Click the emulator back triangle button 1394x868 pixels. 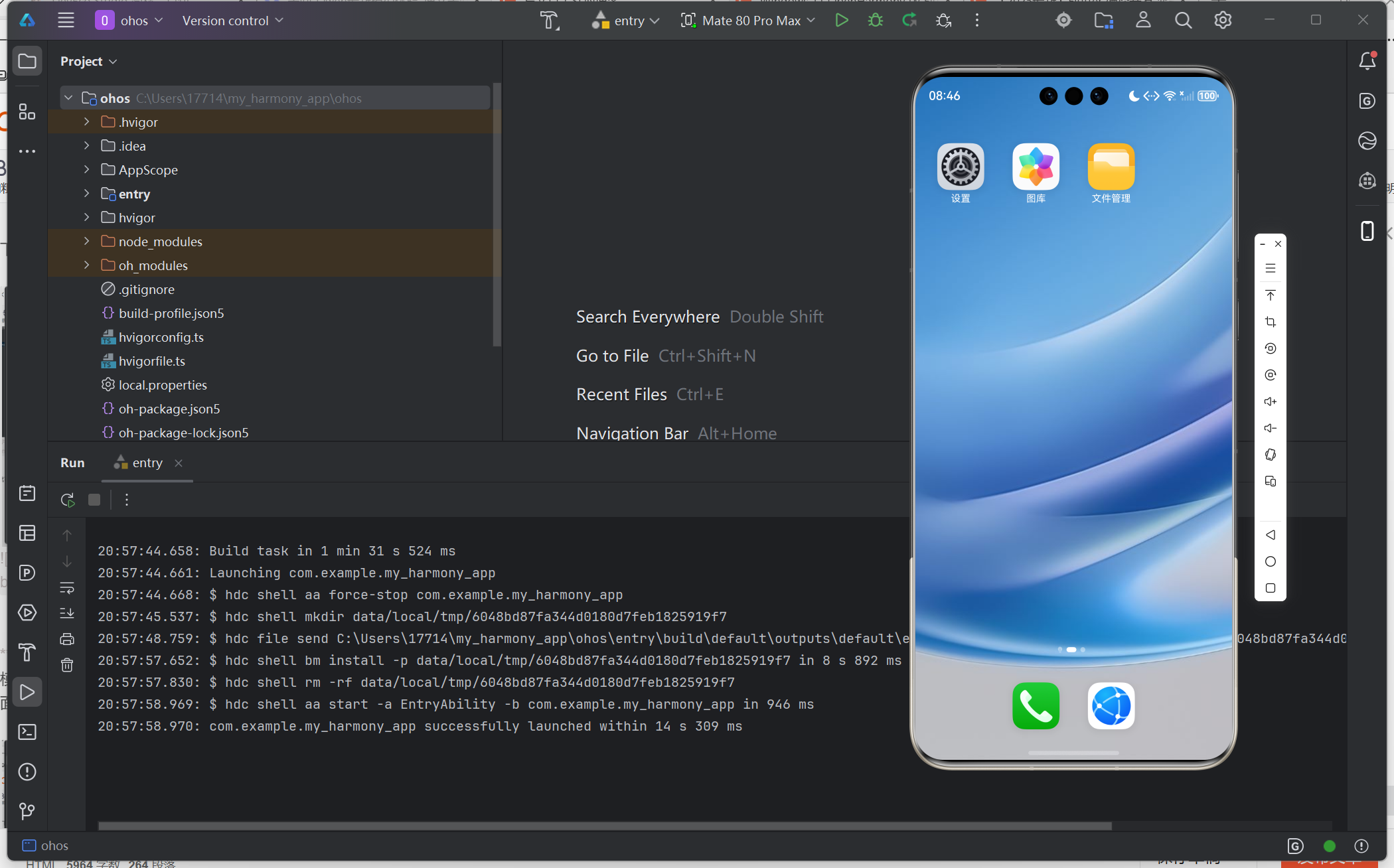(x=1270, y=535)
